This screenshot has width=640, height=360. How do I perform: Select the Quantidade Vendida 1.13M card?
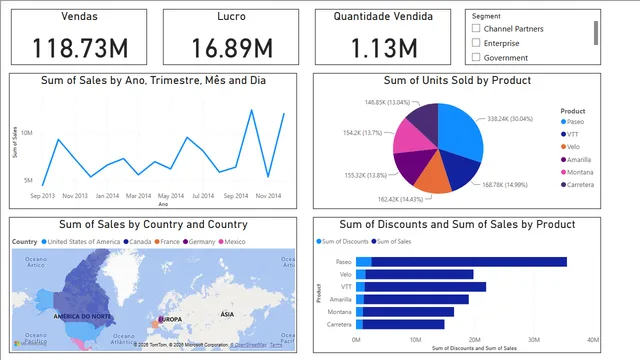point(383,37)
